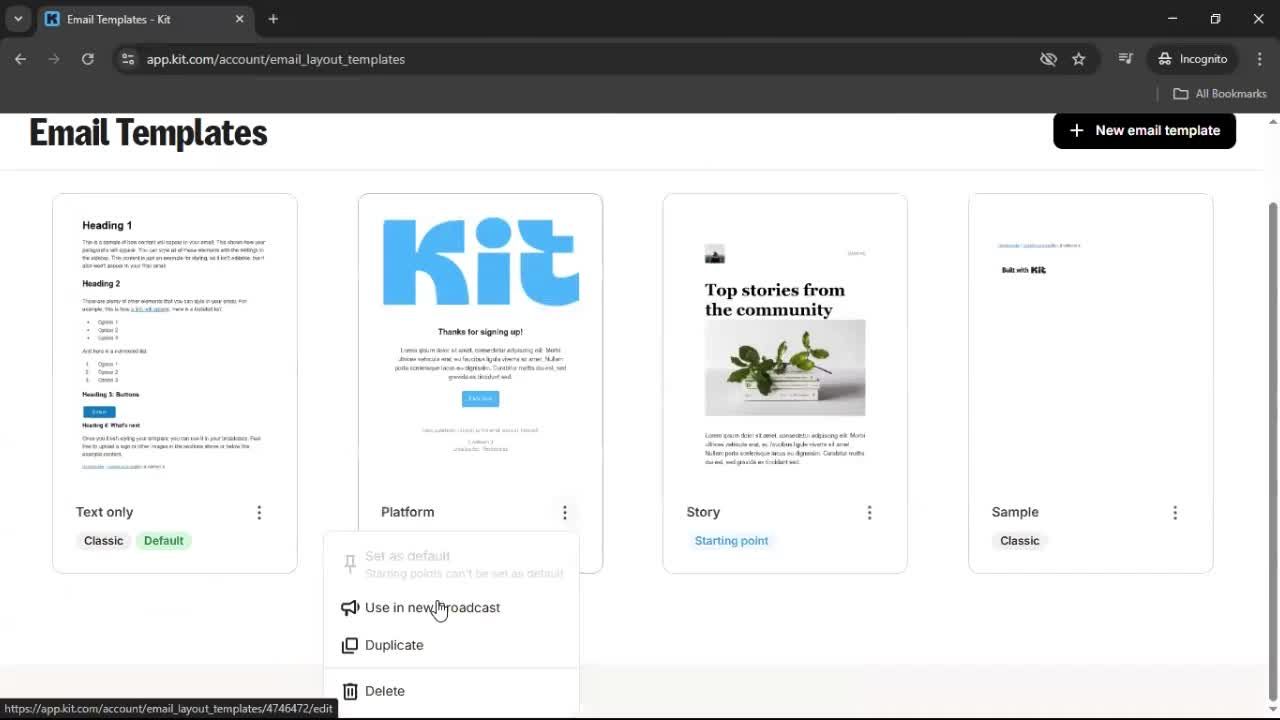Open options menu for Story template
Viewport: 1280px width, 720px height.
click(869, 512)
